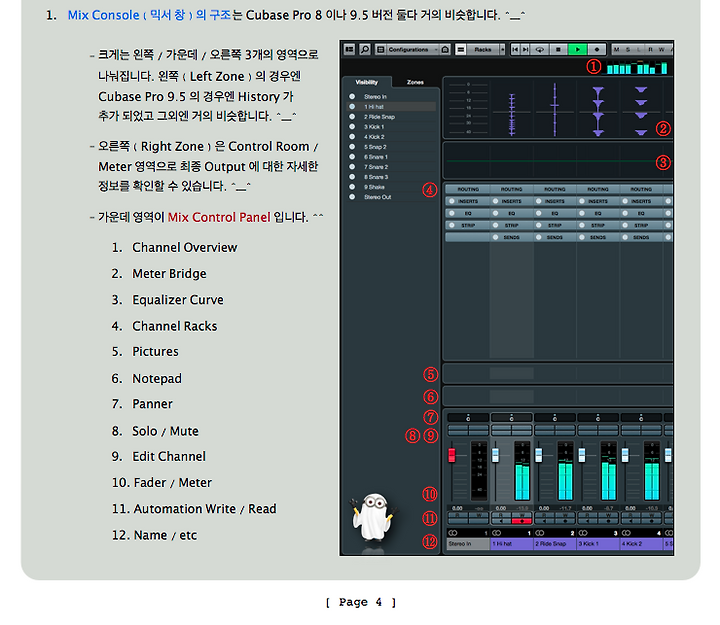Toggle the cycle loop button

(540, 50)
